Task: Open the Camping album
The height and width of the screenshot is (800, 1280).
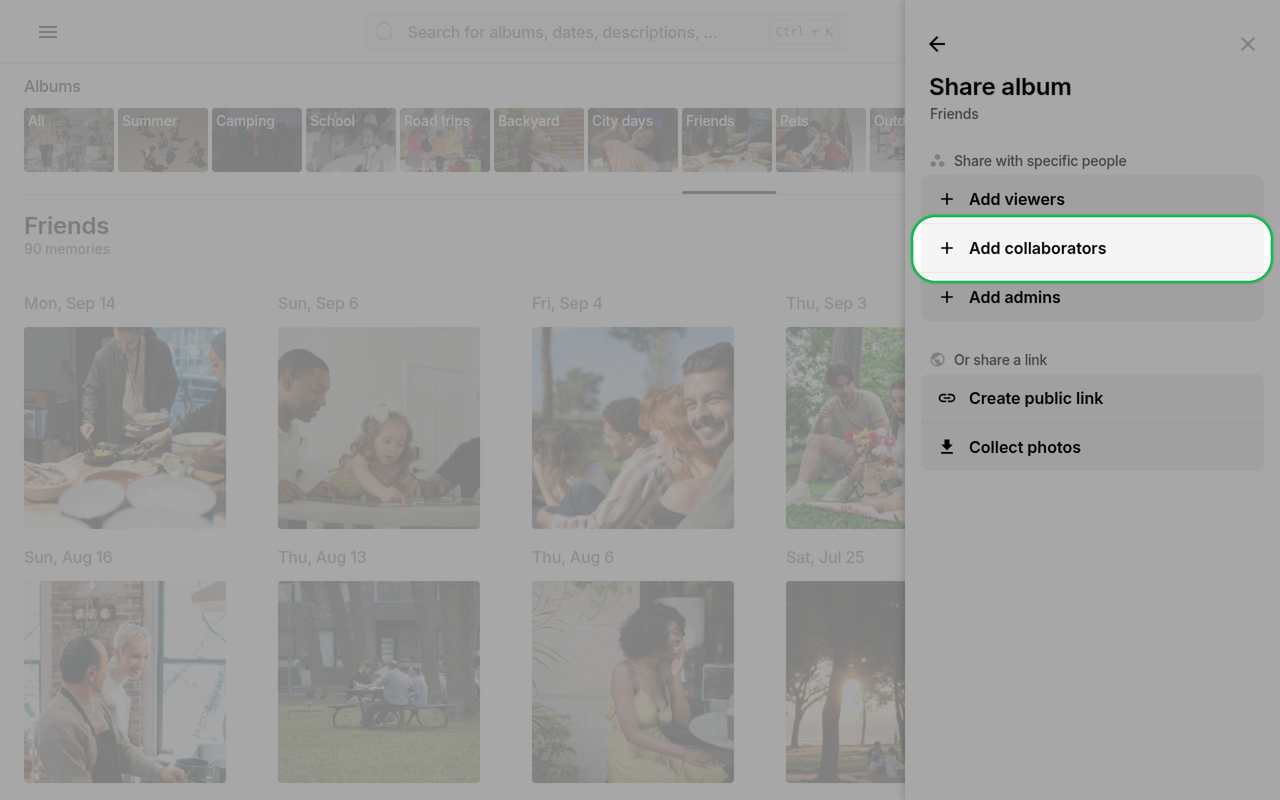Action: click(x=257, y=140)
